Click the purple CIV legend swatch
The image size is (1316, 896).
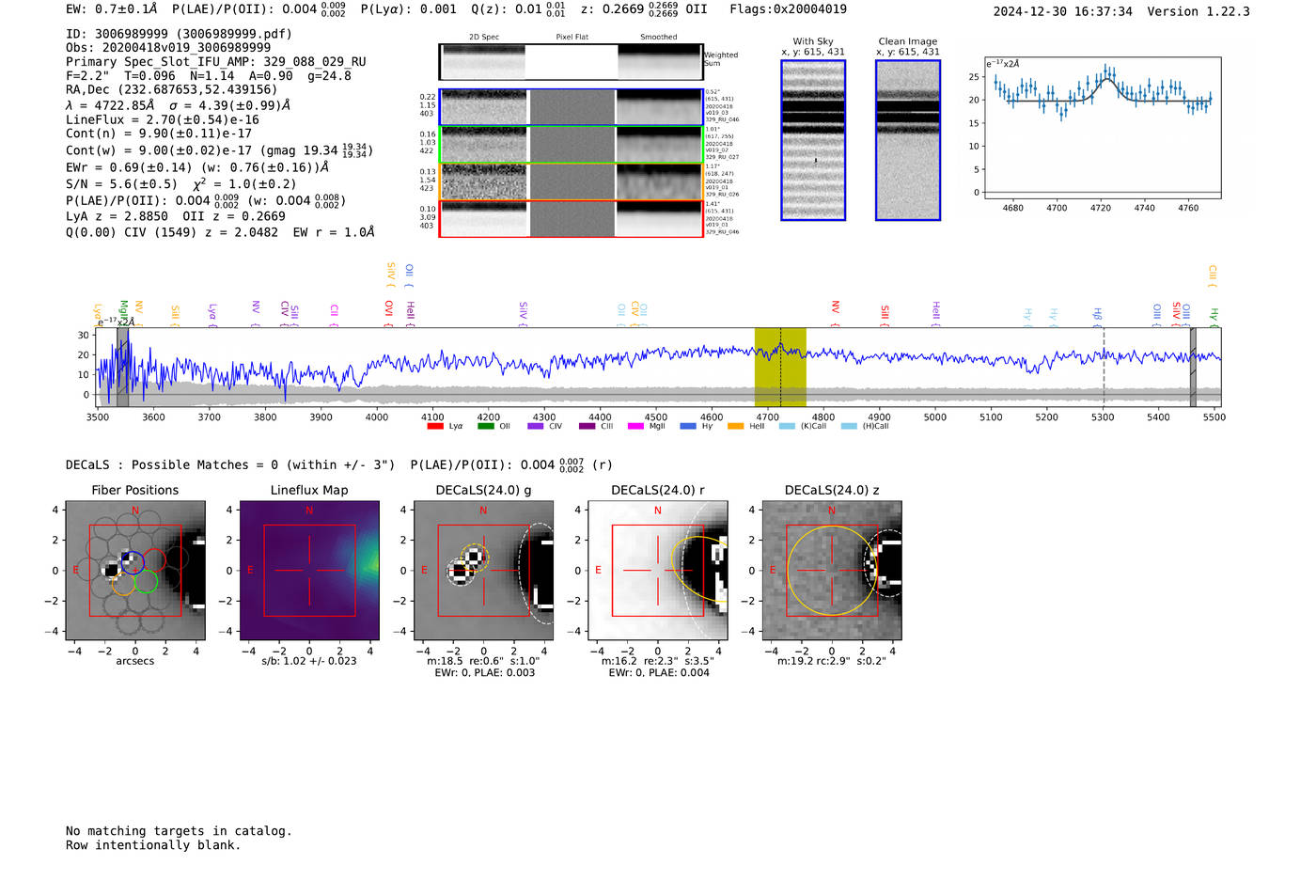coord(535,426)
